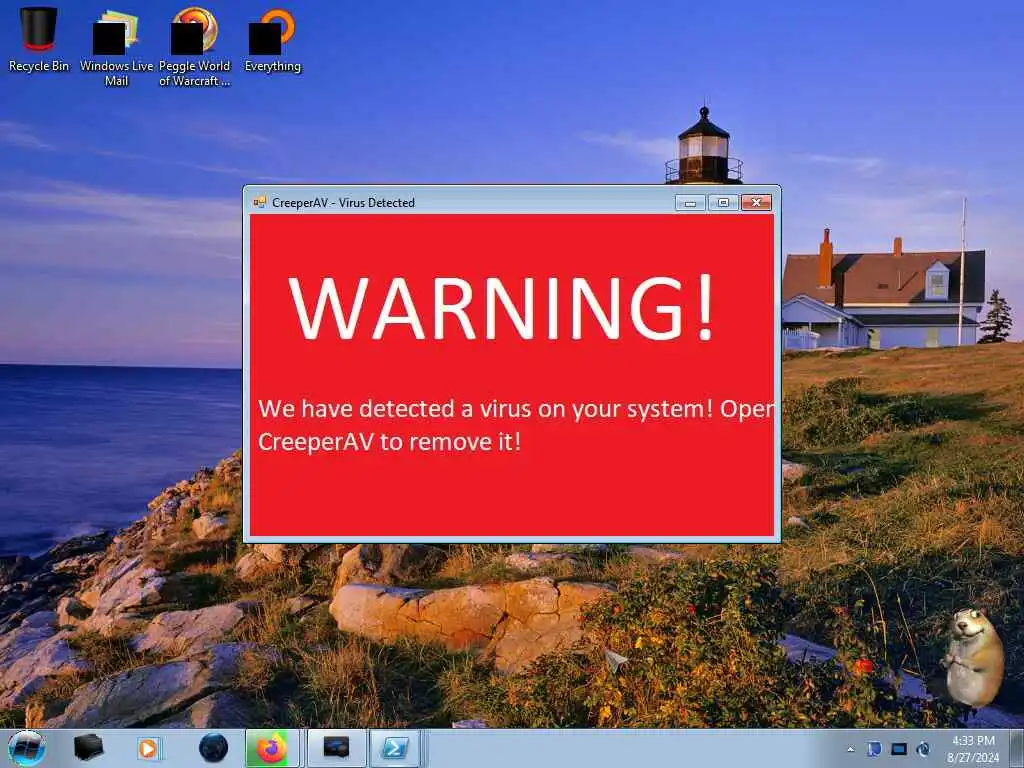Show hidden system tray icons arrow

pyautogui.click(x=850, y=750)
